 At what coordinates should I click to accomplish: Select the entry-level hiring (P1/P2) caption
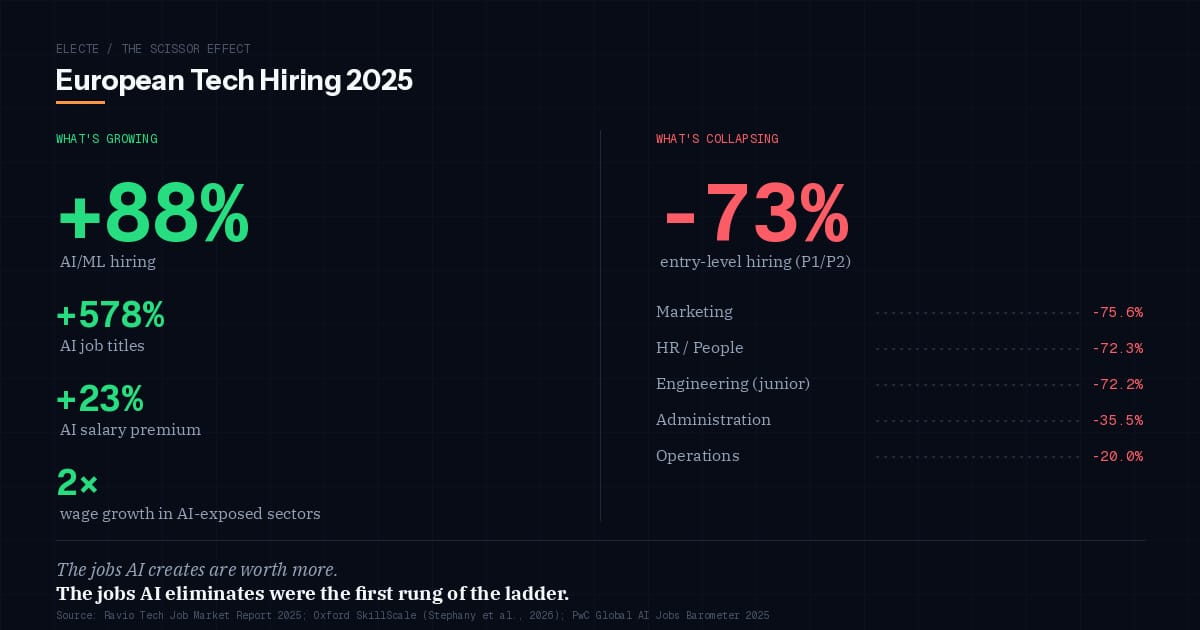755,262
